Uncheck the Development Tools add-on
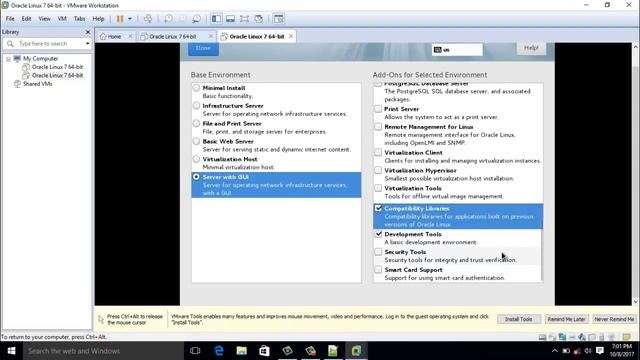Viewport: 640px width, 360px height. pos(378,234)
